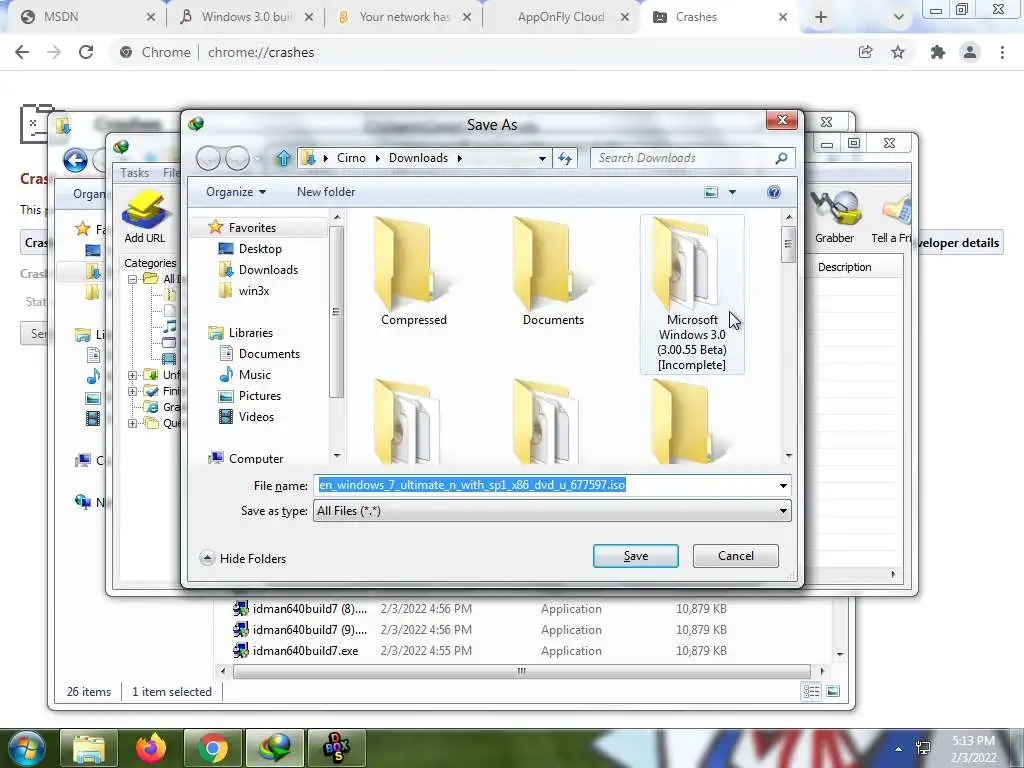This screenshot has width=1024, height=768.
Task: Click the change view icon
Action: pyautogui.click(x=711, y=192)
